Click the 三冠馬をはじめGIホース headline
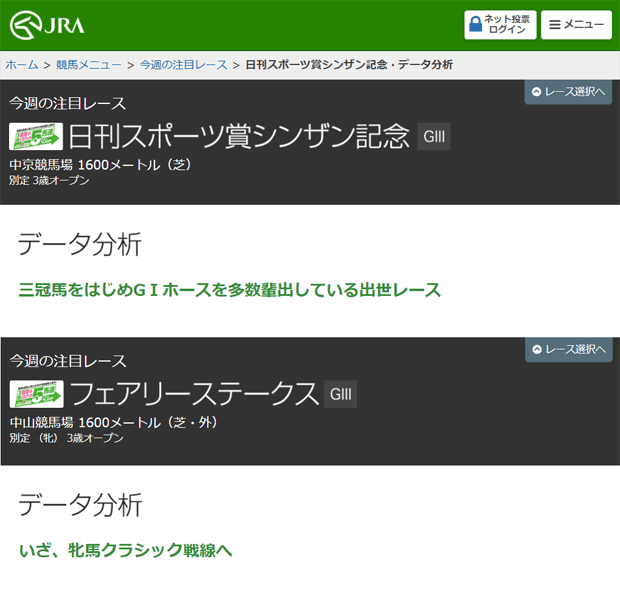This screenshot has height=598, width=620. [x=230, y=290]
